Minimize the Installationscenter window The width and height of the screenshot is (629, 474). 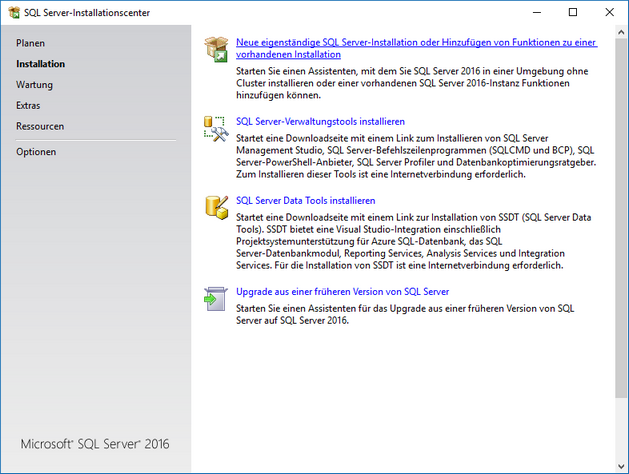(537, 12)
